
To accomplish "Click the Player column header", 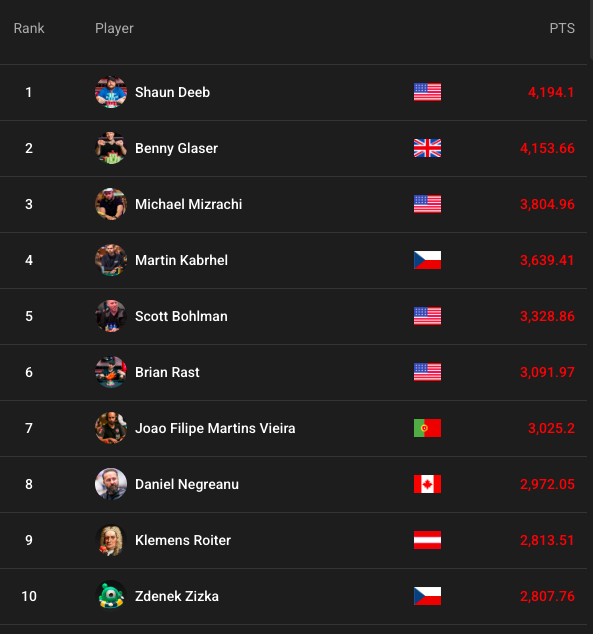I will (x=114, y=28).
